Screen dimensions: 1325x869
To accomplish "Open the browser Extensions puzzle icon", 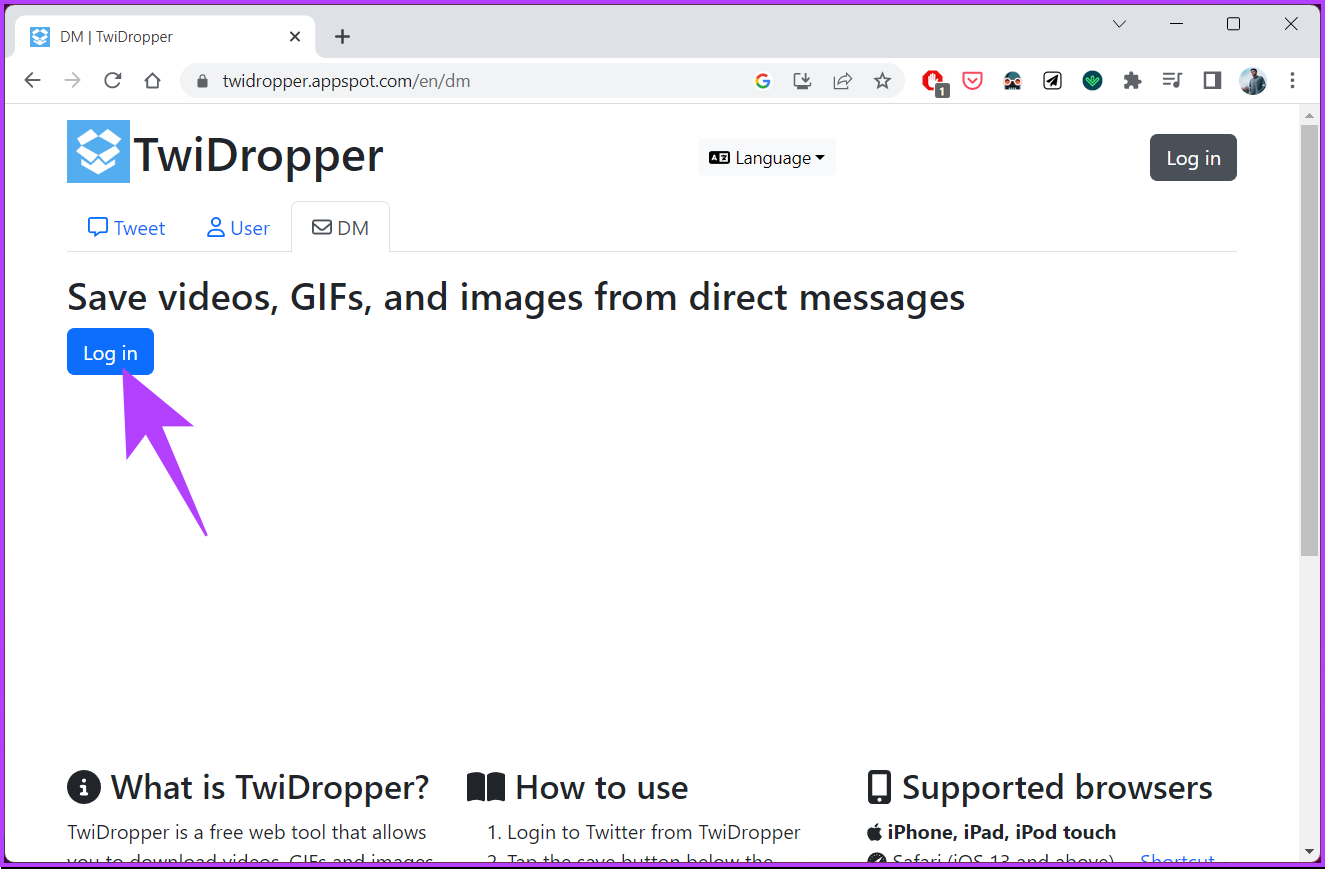I will click(1132, 80).
